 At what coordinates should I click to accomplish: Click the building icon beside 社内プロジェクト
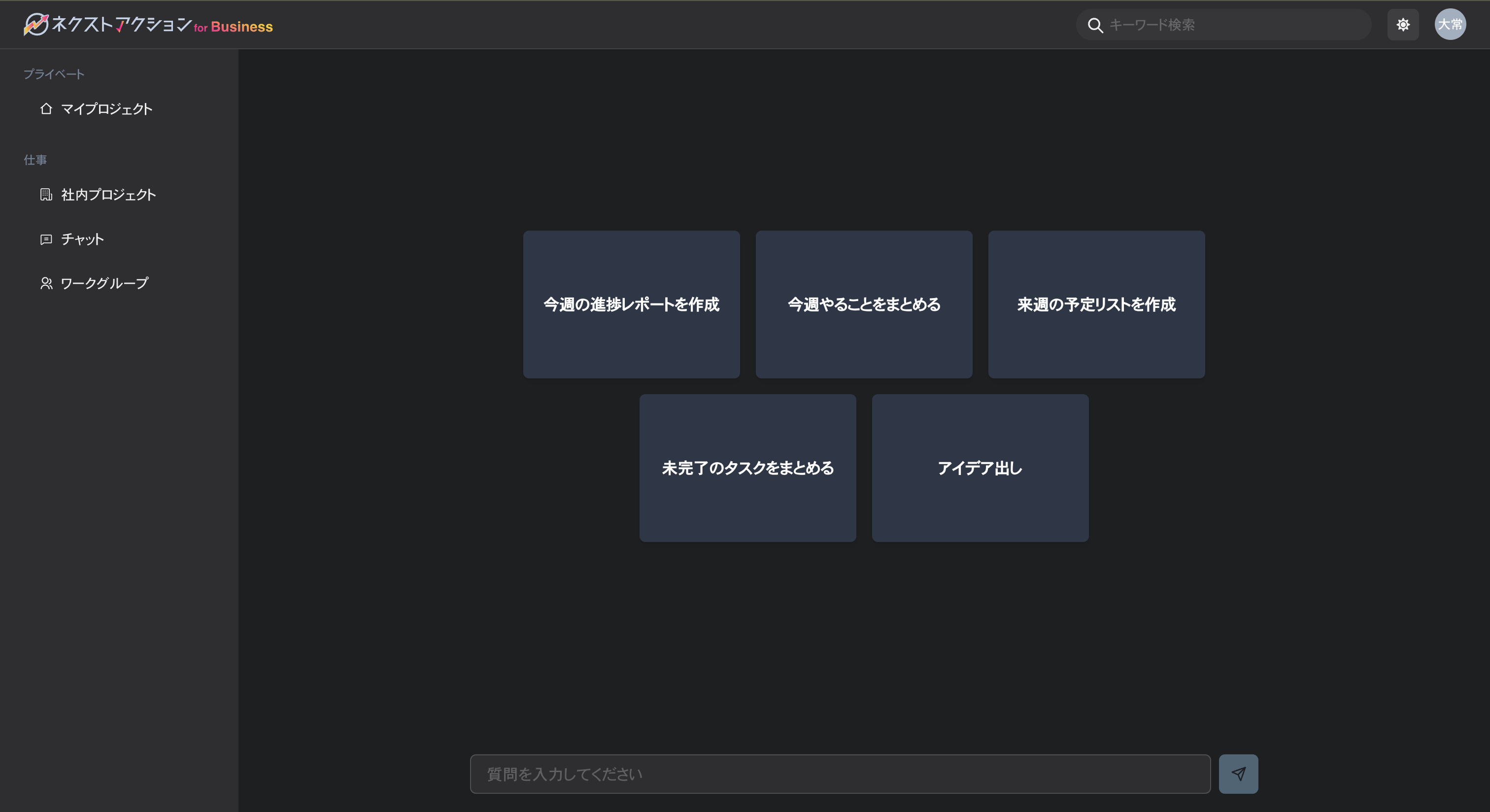click(46, 194)
